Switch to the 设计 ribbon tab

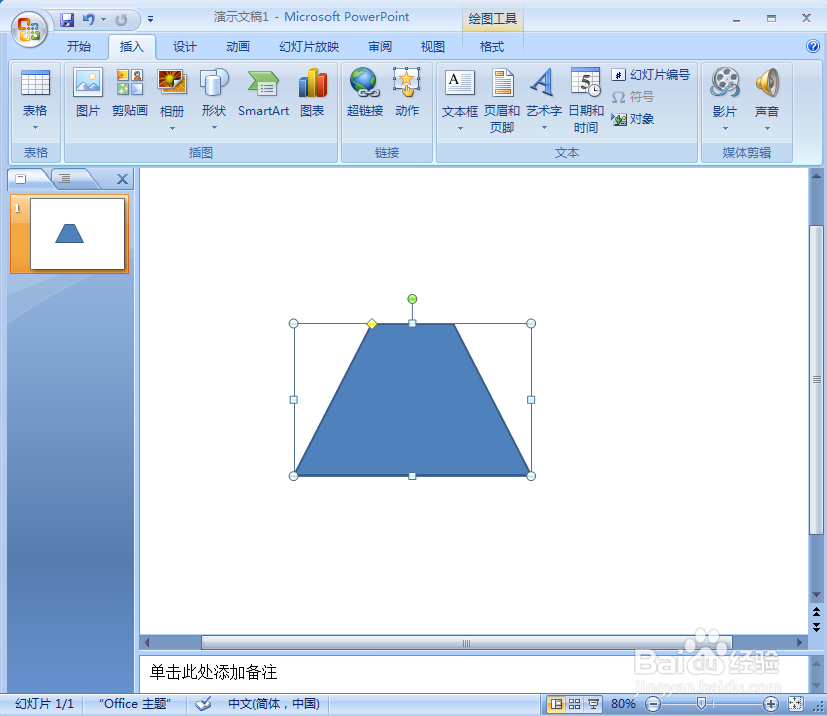[185, 47]
